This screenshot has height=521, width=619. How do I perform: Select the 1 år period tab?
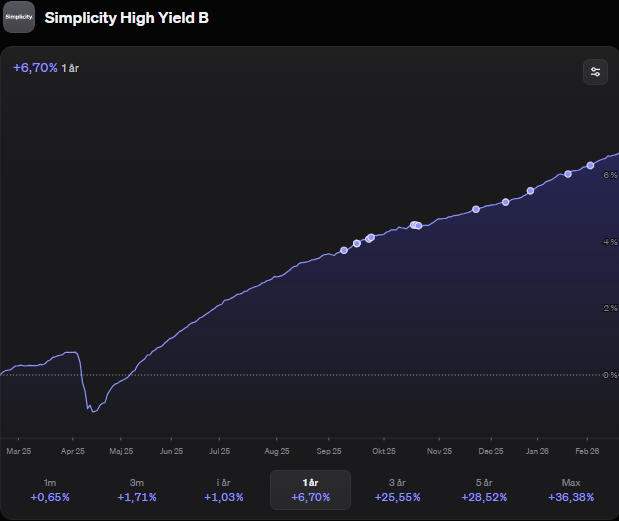310,490
